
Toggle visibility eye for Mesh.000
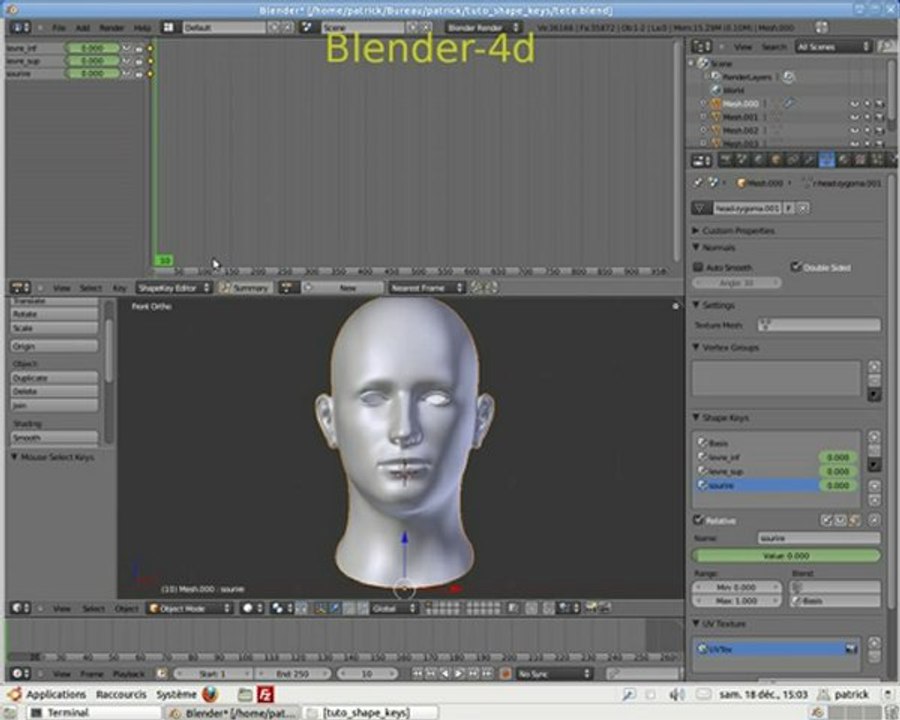click(855, 104)
